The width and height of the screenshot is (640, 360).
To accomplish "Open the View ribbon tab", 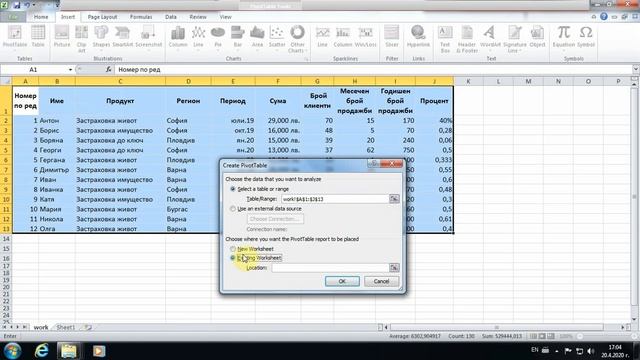I will (225, 17).
